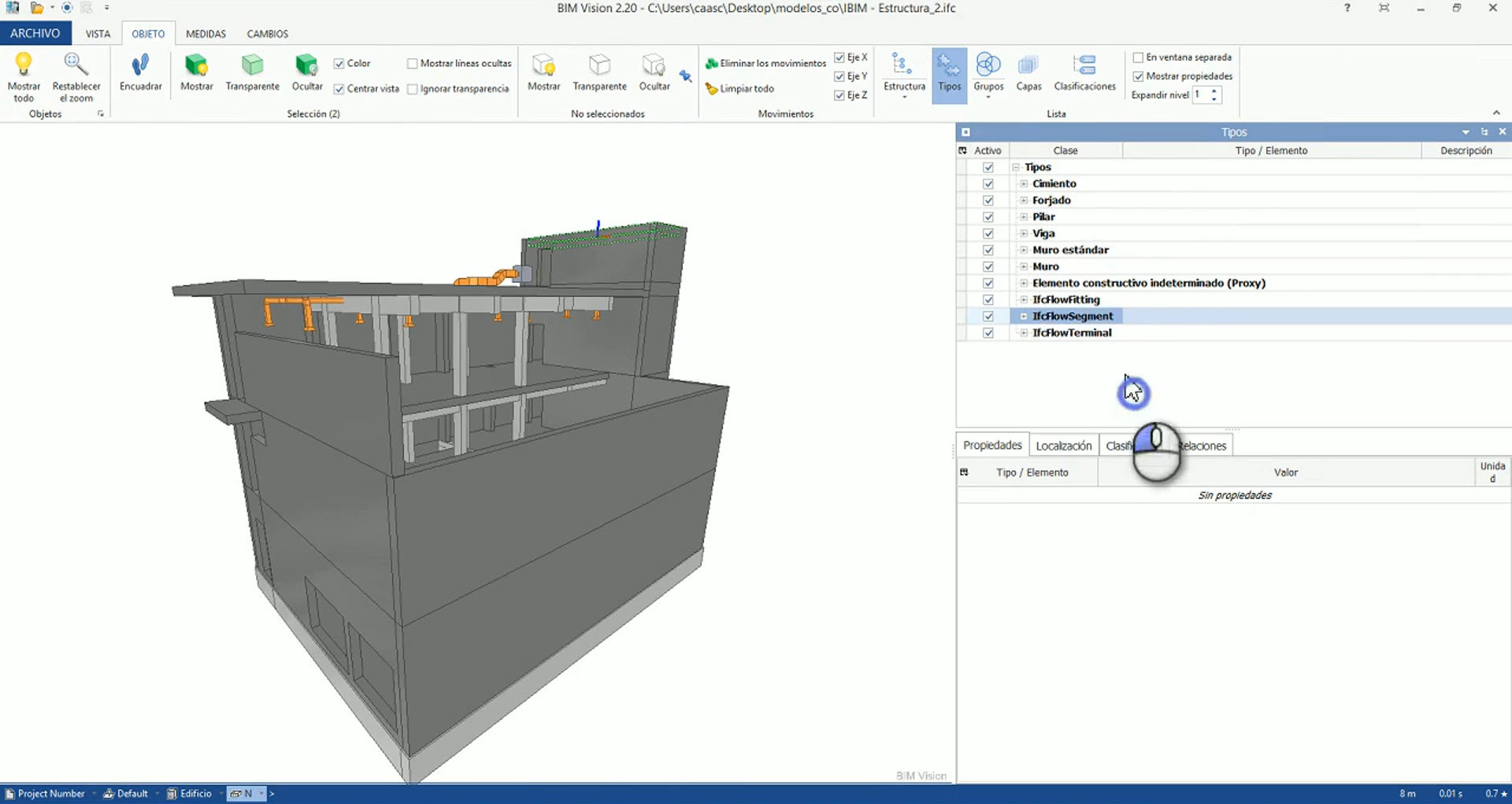Switch to the Localización tab
1512x804 pixels.
tap(1063, 445)
